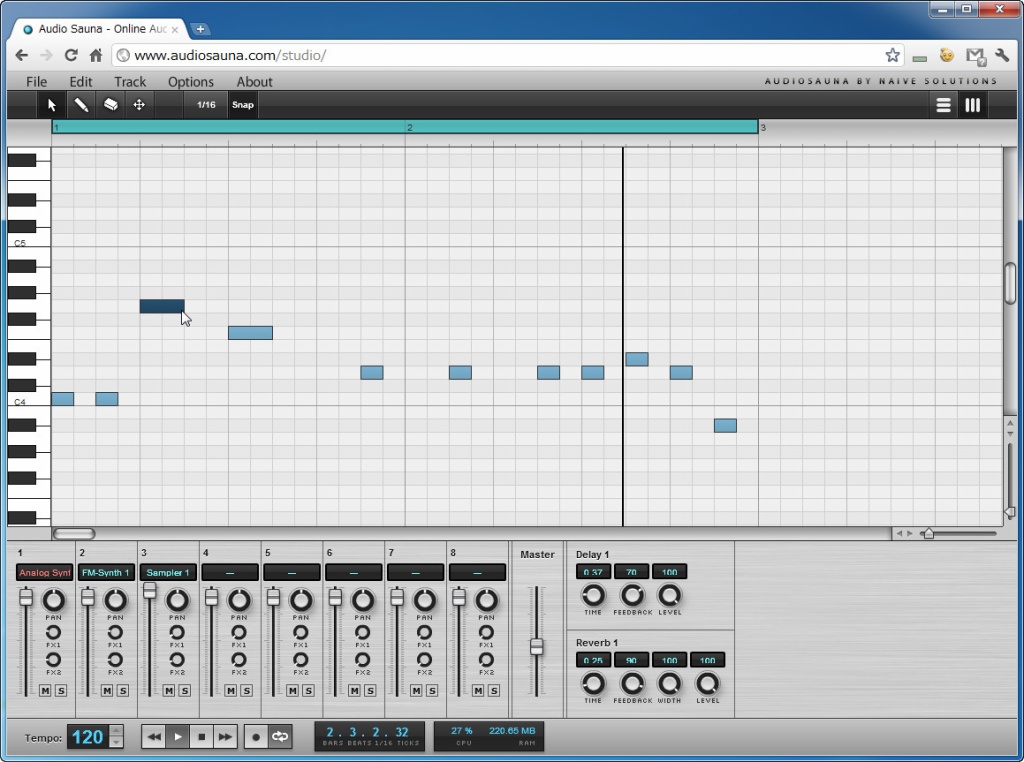Click the browser forward arrow

[x=46, y=56]
